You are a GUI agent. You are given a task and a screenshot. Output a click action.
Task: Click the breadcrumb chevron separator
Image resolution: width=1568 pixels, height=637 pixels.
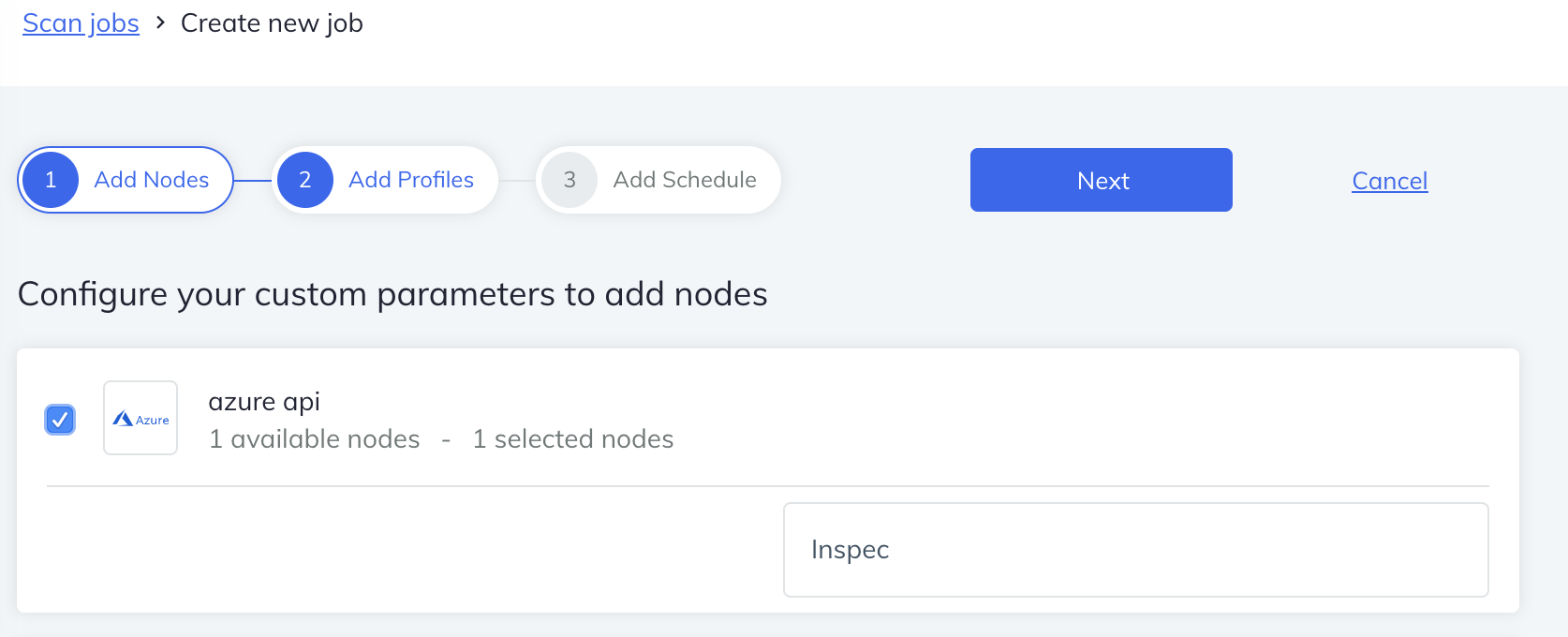coord(160,22)
